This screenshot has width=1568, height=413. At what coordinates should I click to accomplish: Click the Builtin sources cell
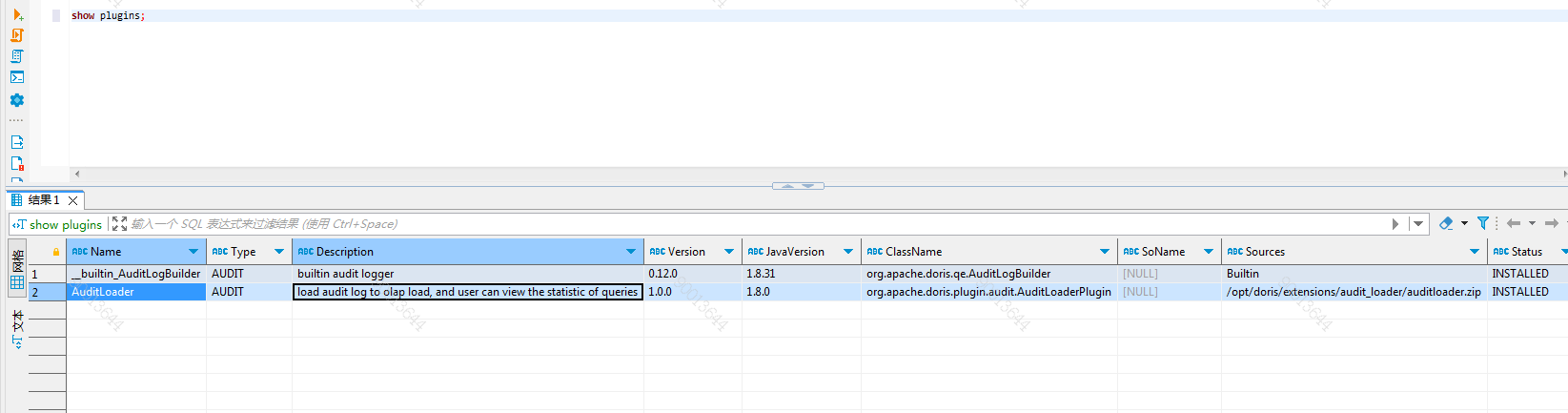[1354, 274]
